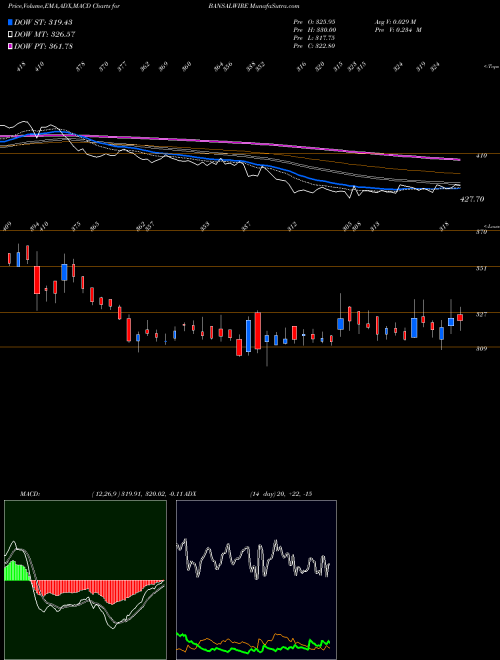Click the 'Pre V: 0.234 M' volume value
Image resolution: width=500 pixels, height=660 pixels.
398,30
